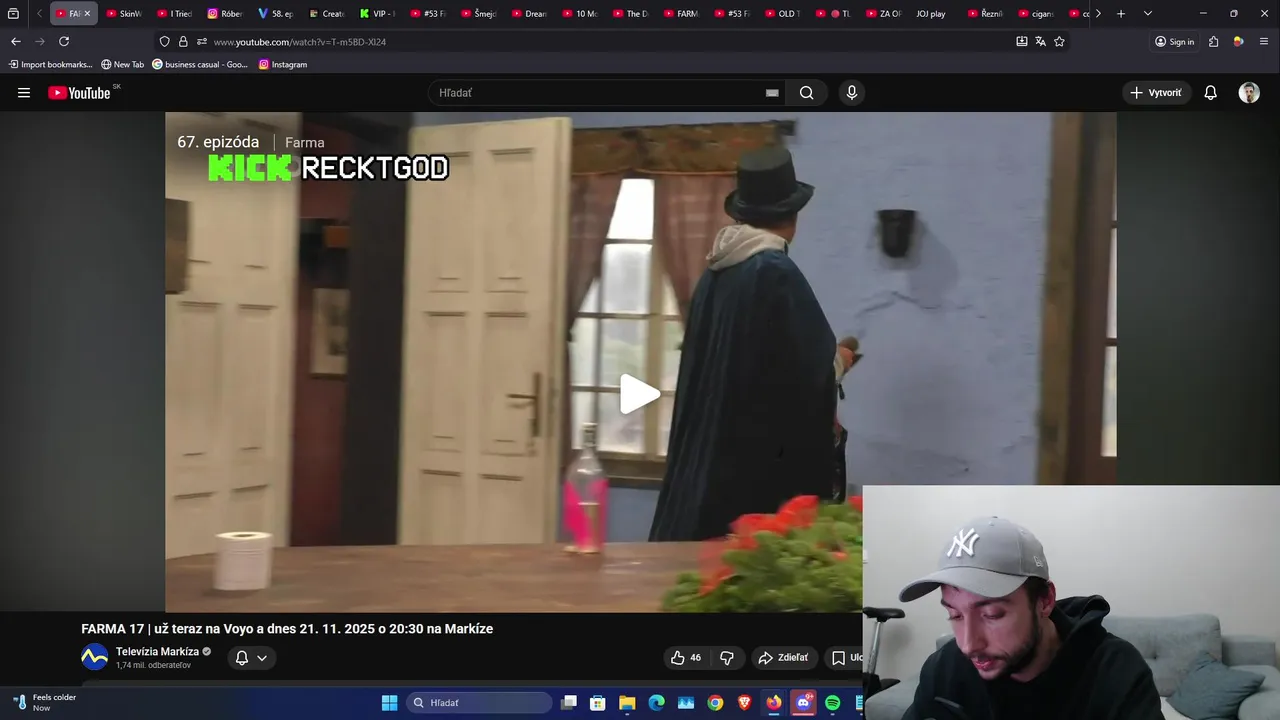Image resolution: width=1280 pixels, height=720 pixels.
Task: Open Discord from taskbar
Action: pos(803,703)
